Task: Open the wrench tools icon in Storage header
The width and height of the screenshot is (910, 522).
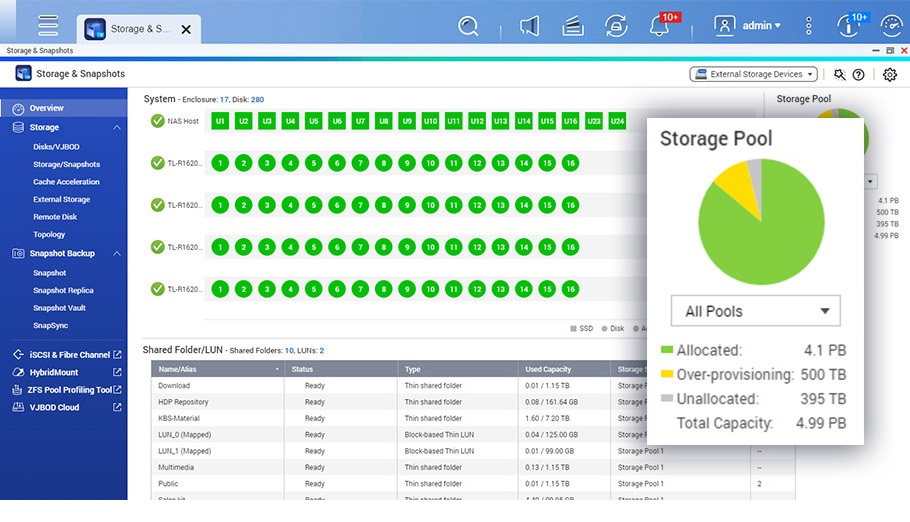Action: coord(839,74)
